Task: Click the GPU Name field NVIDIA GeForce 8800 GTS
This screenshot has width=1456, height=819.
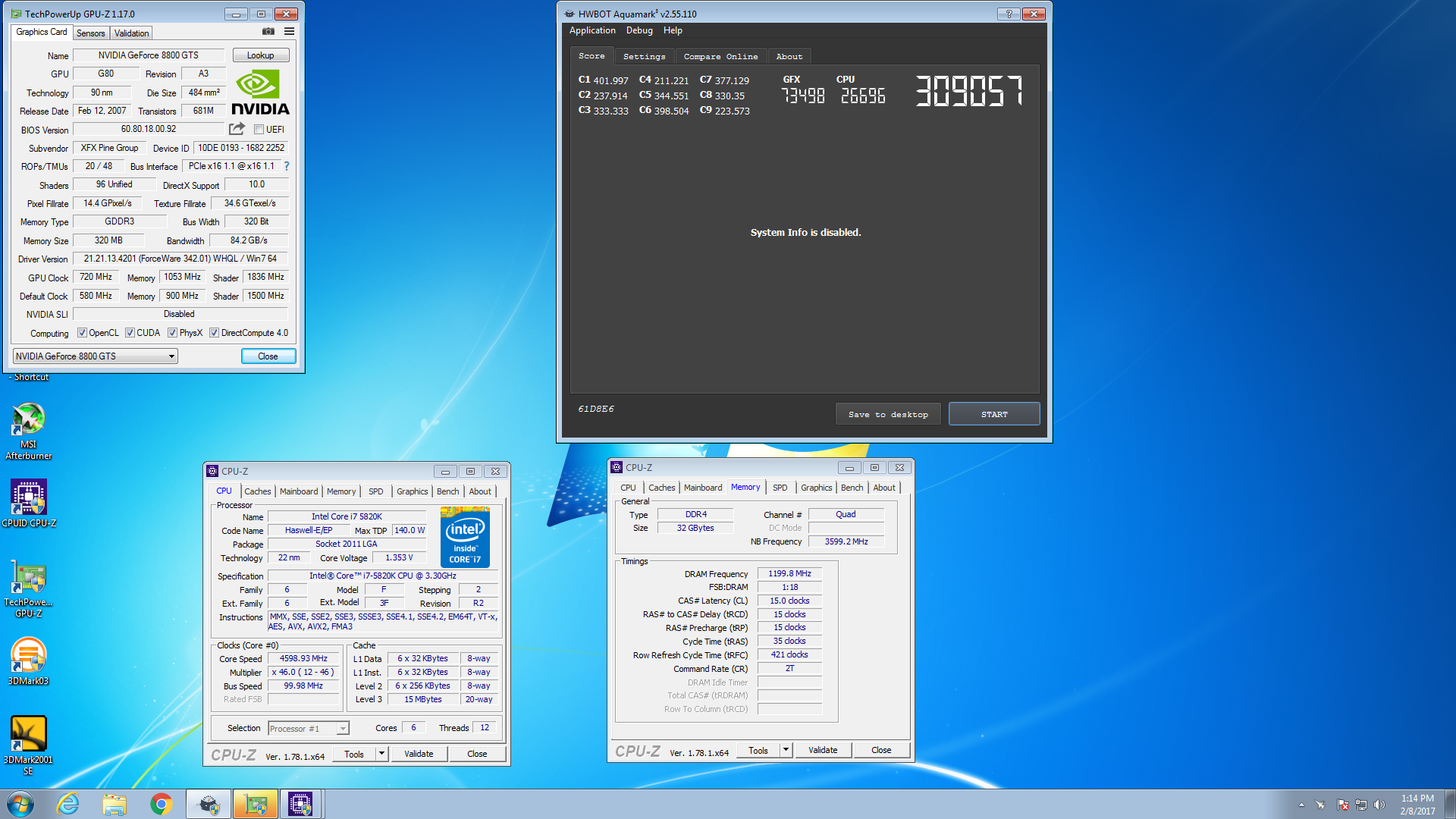Action: tap(149, 55)
